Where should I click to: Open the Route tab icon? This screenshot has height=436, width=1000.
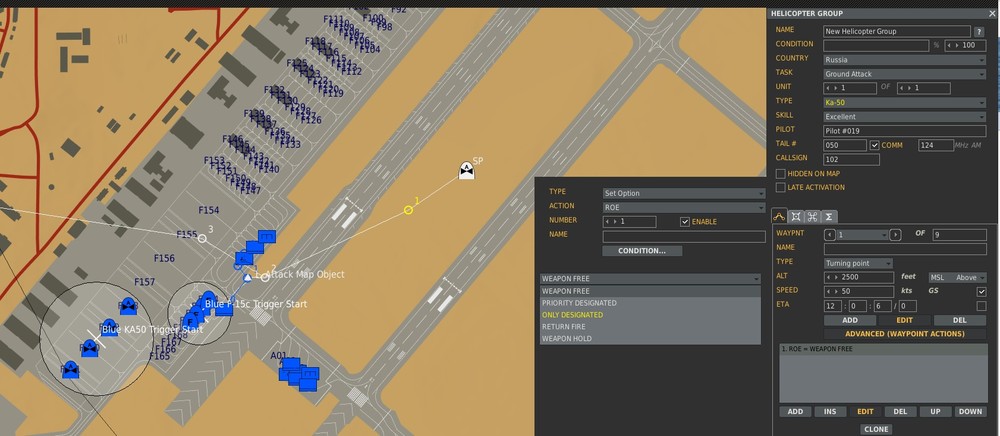(779, 217)
